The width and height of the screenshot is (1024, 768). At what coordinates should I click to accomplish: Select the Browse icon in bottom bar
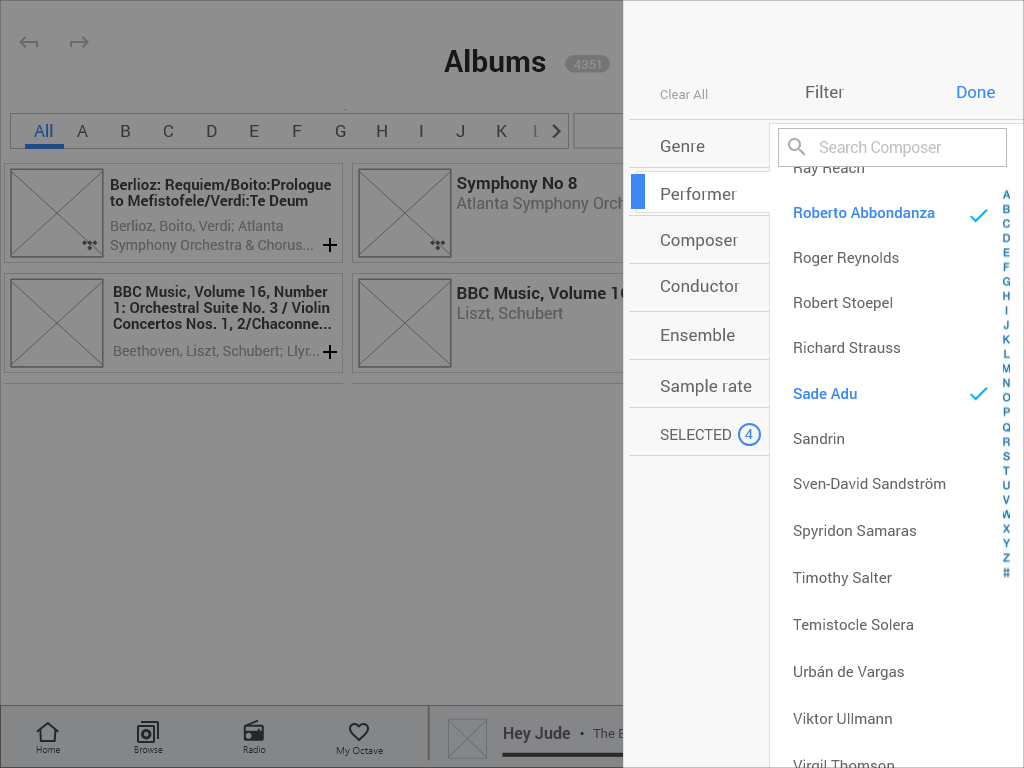[148, 735]
